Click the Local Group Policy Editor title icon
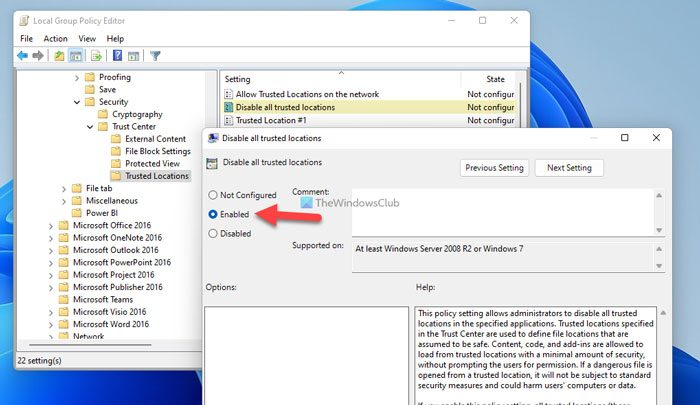Screen dimensions: 700x405 [x=24, y=21]
